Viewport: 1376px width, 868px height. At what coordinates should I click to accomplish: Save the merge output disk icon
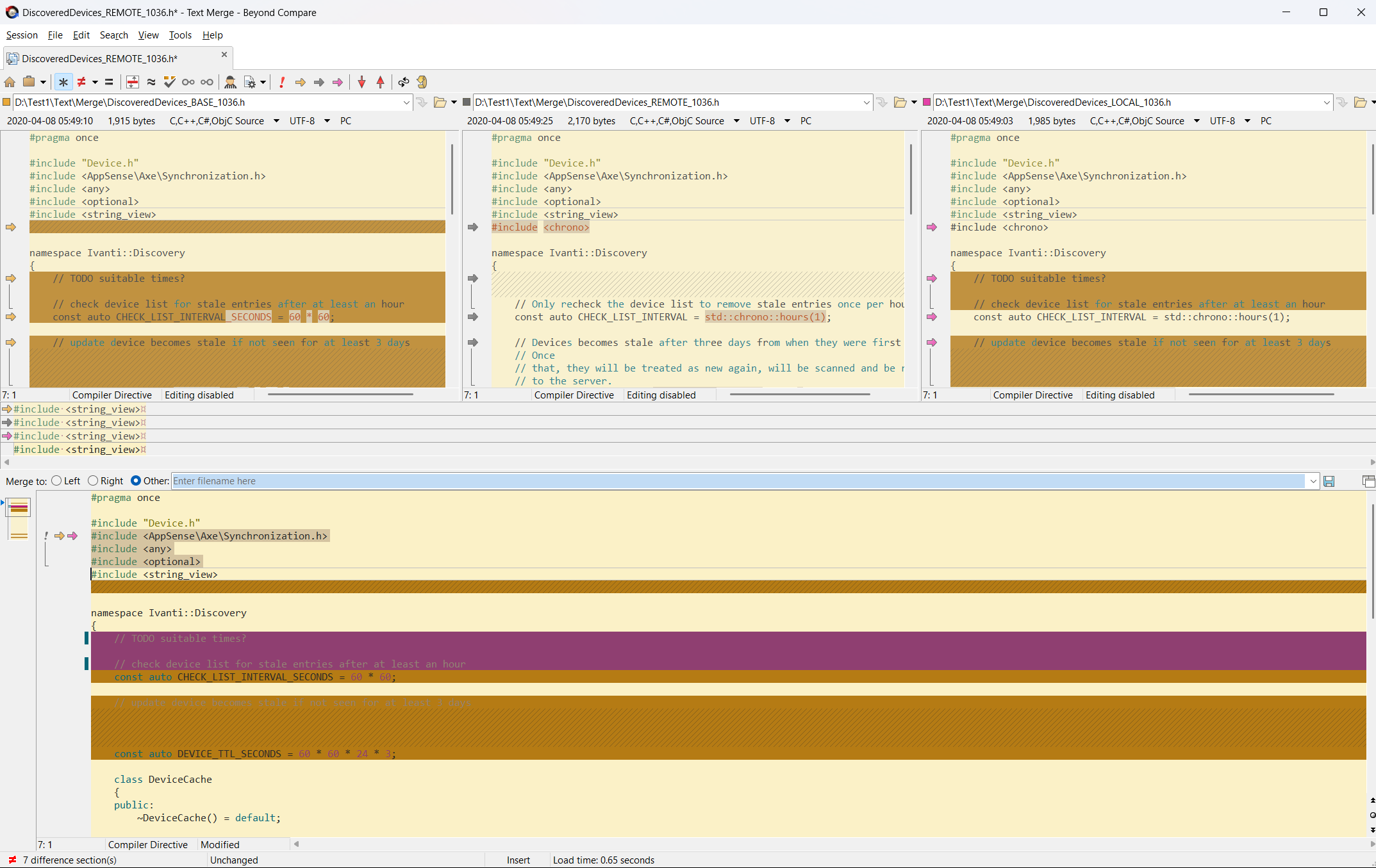1329,481
